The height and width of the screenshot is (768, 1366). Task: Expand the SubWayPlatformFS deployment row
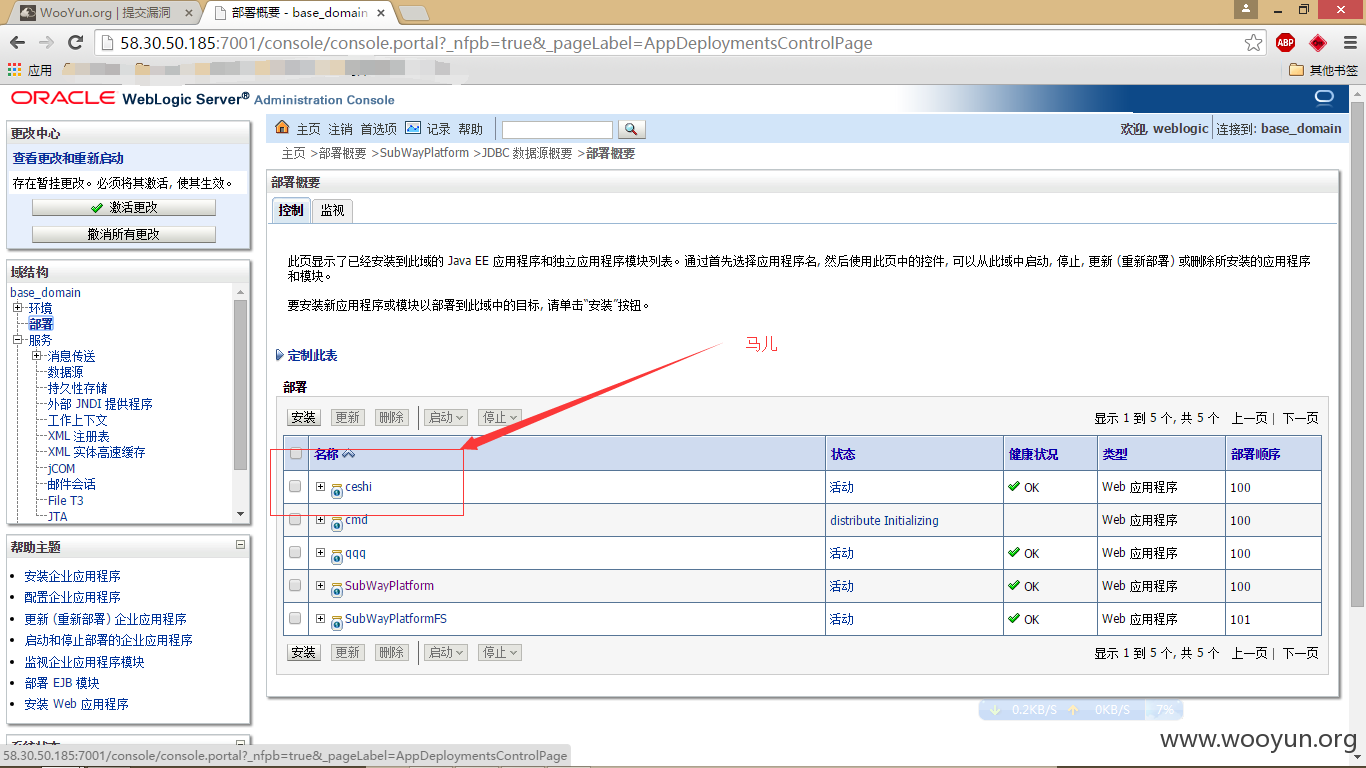coord(320,618)
